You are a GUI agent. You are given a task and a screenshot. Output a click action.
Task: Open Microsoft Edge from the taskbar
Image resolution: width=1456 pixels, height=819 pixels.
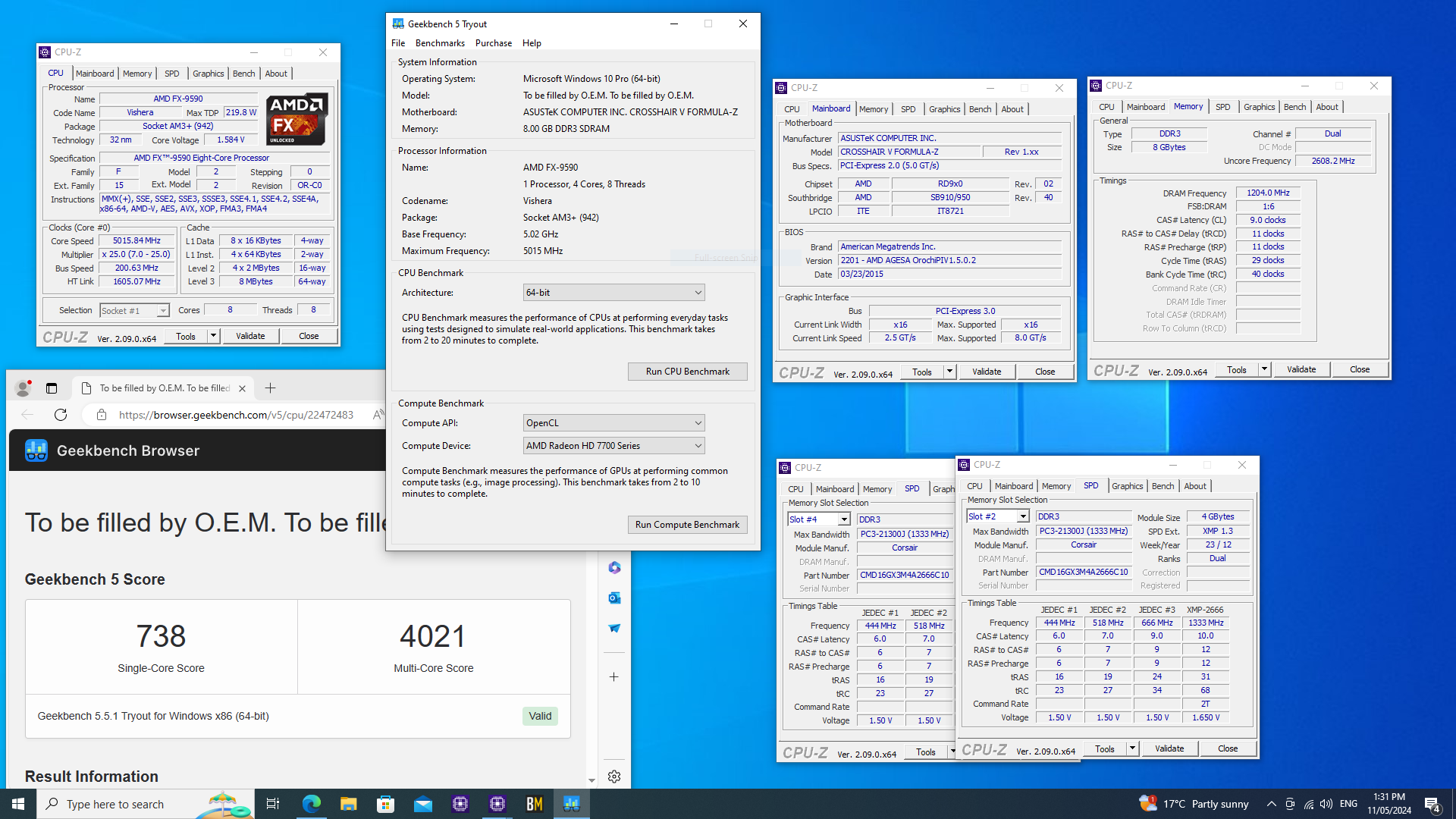[311, 804]
